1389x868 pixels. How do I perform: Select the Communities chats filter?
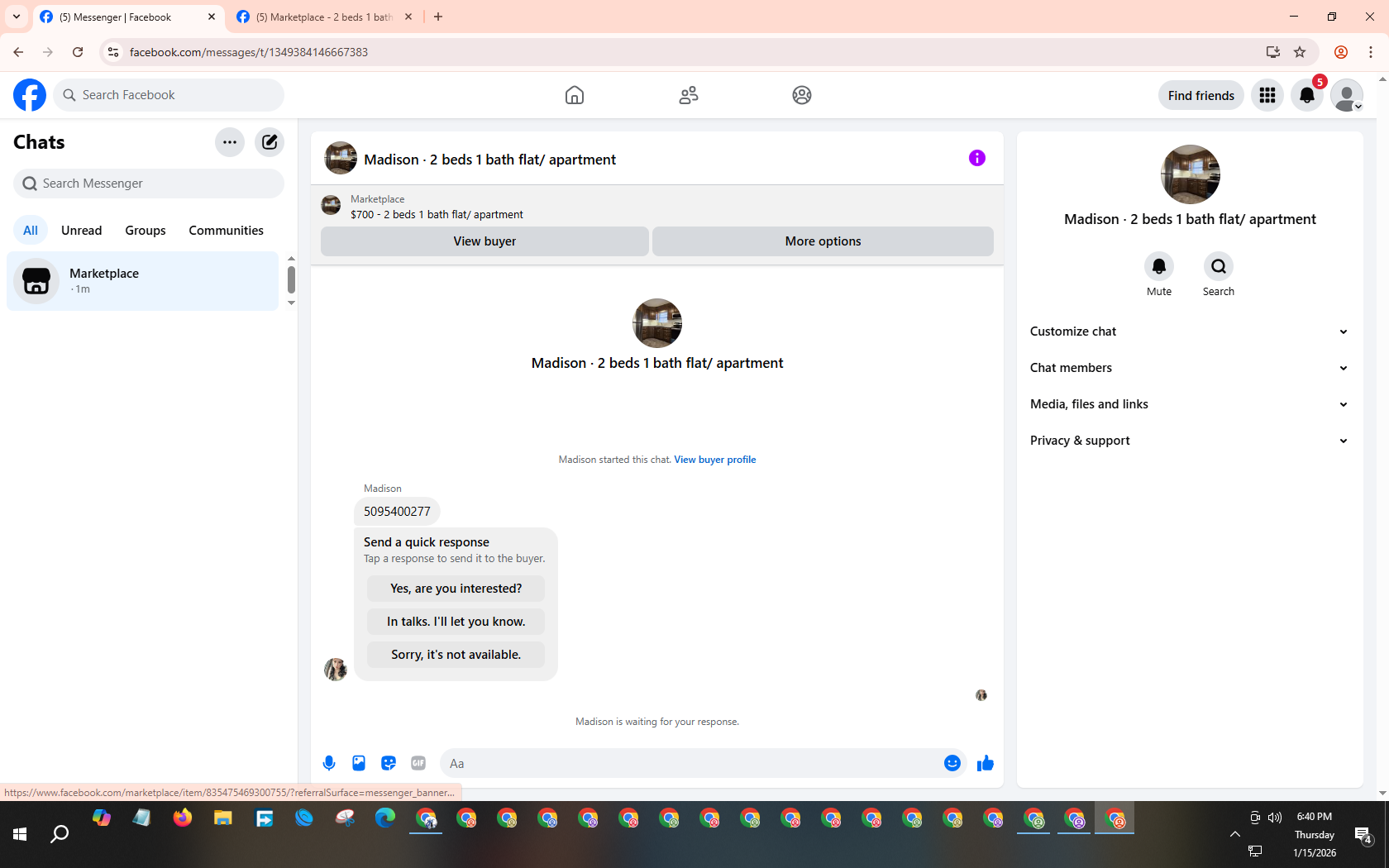(226, 231)
